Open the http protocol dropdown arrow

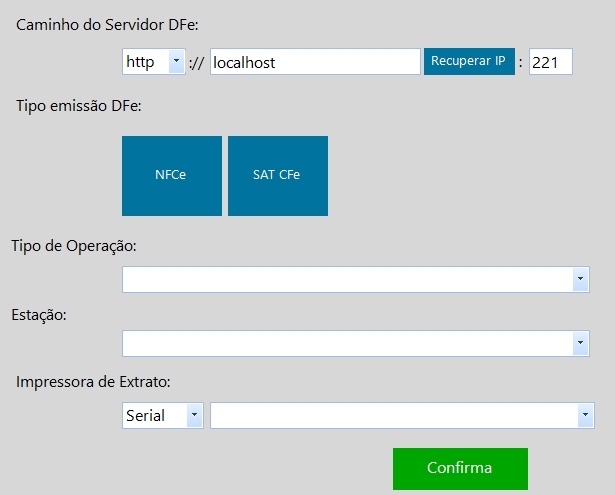coord(176,61)
